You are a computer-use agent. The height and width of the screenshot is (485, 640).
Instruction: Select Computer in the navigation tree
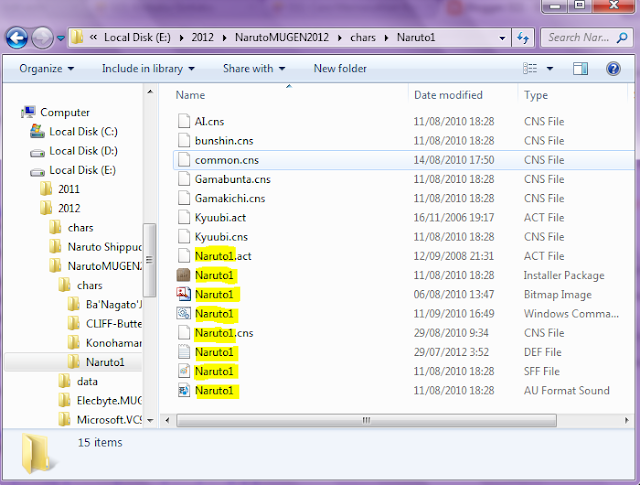[64, 112]
